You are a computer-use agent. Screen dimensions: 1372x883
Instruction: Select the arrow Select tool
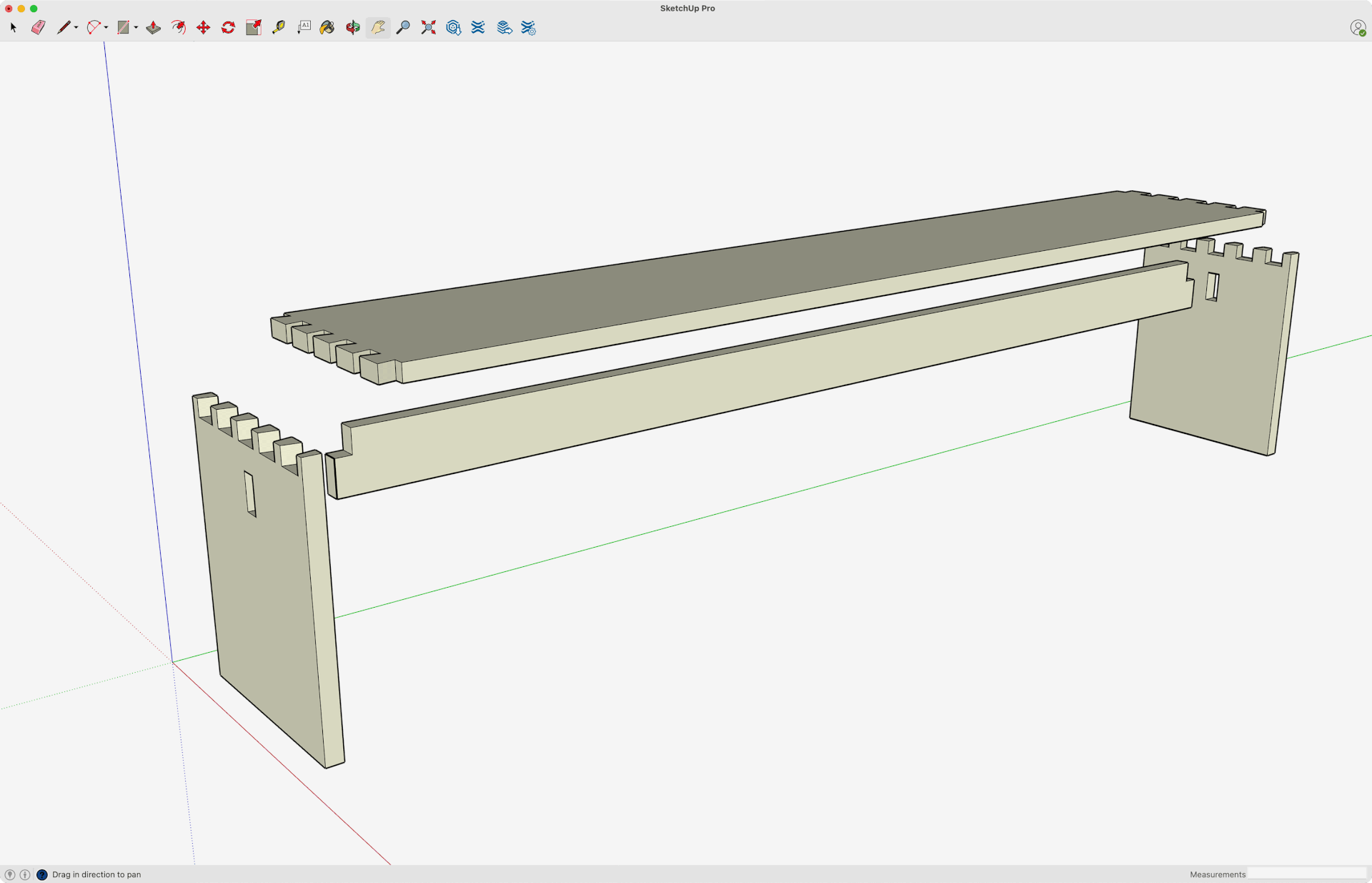click(13, 27)
